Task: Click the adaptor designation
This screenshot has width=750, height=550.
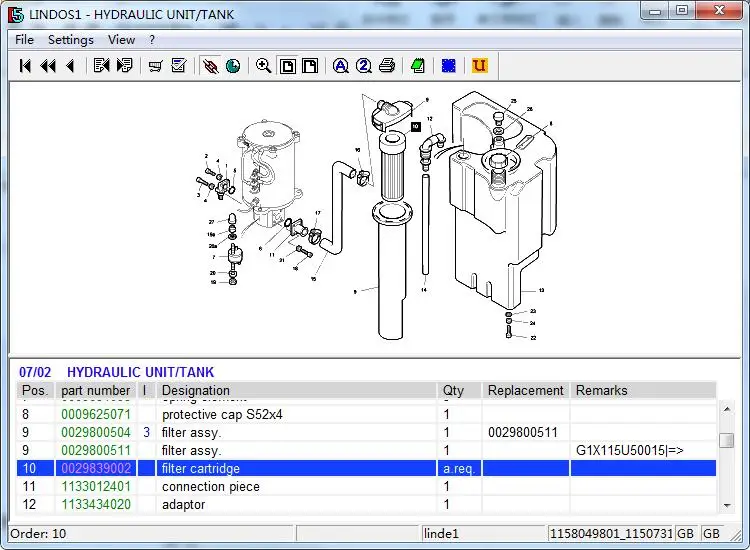Action: (183, 505)
